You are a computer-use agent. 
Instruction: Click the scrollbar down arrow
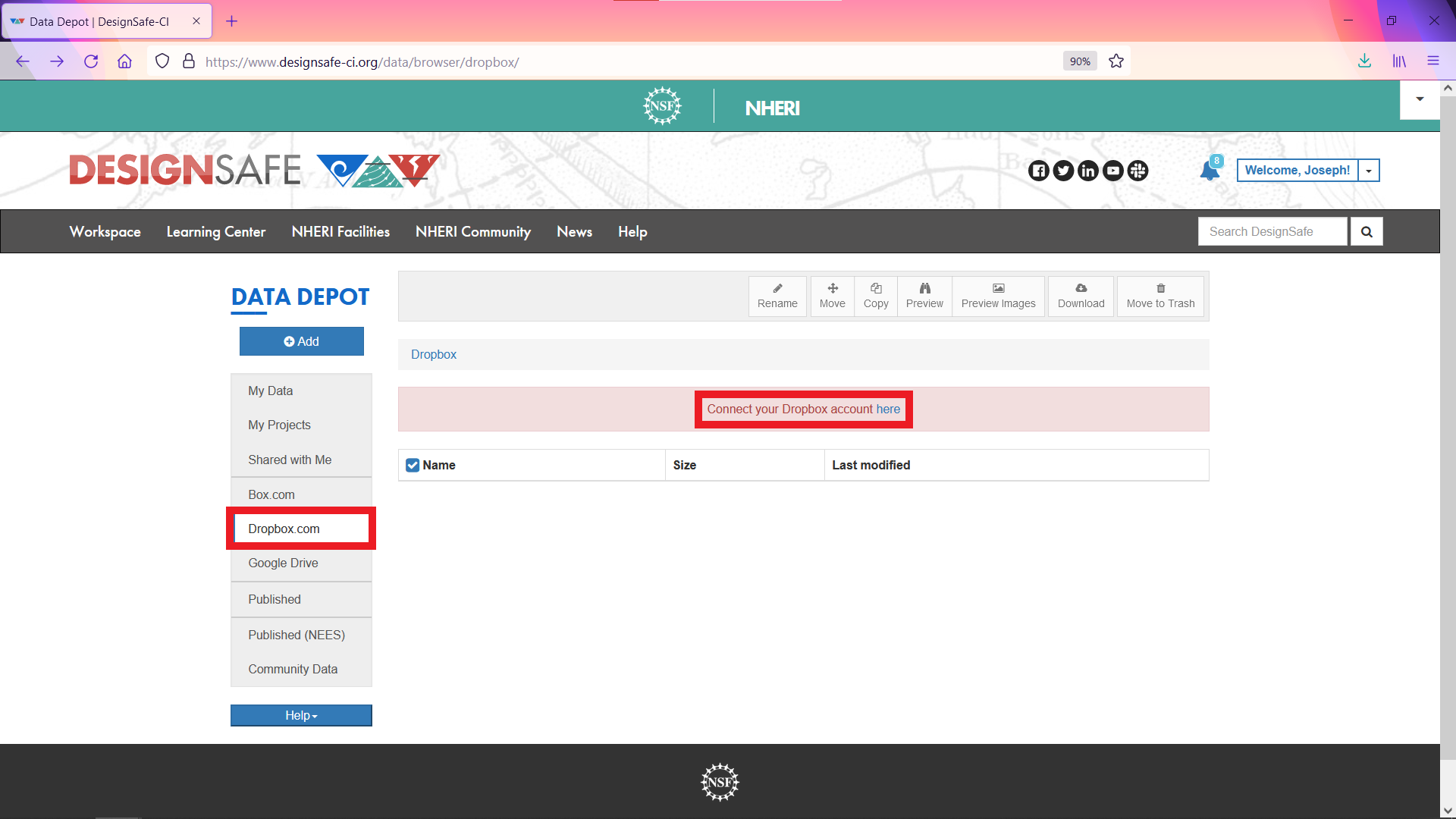coord(1448,811)
